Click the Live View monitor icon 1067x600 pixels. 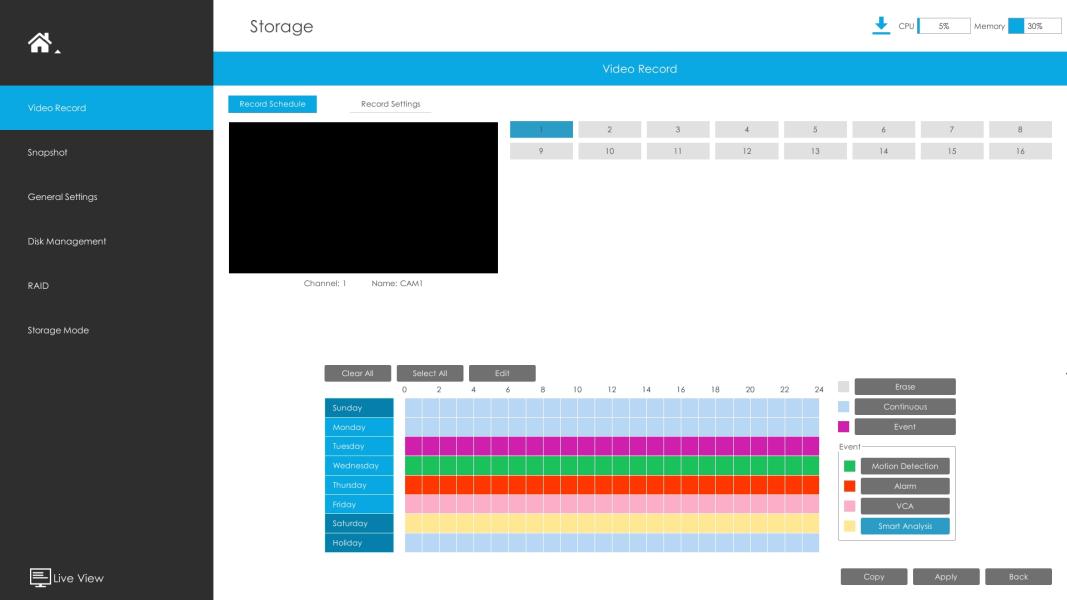pos(39,578)
